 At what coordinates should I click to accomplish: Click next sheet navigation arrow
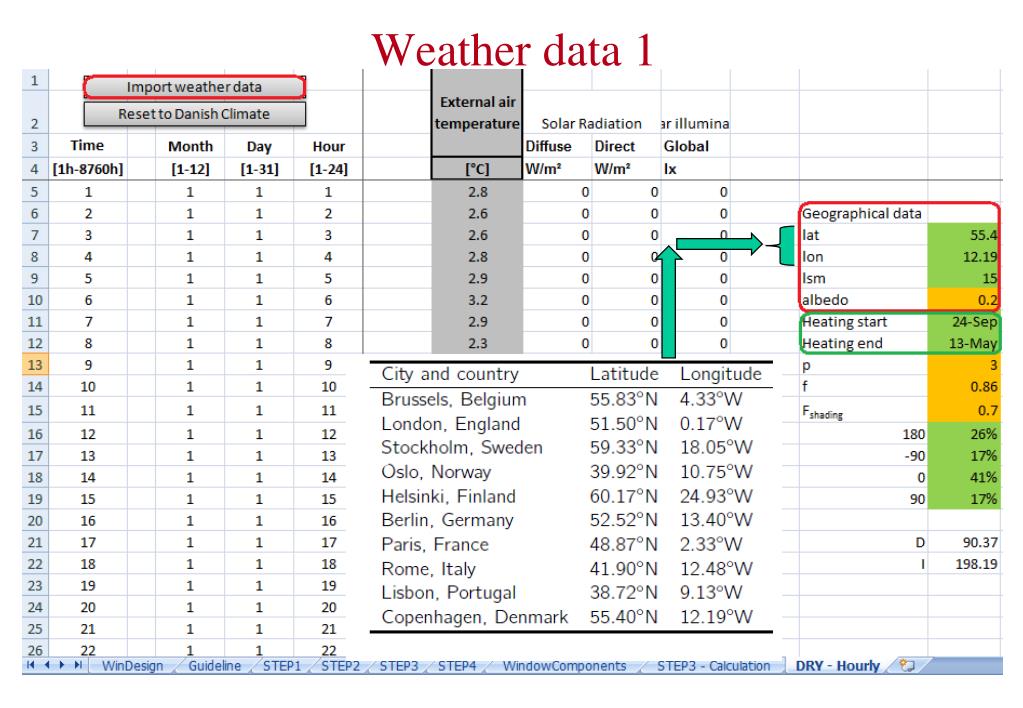(62, 665)
